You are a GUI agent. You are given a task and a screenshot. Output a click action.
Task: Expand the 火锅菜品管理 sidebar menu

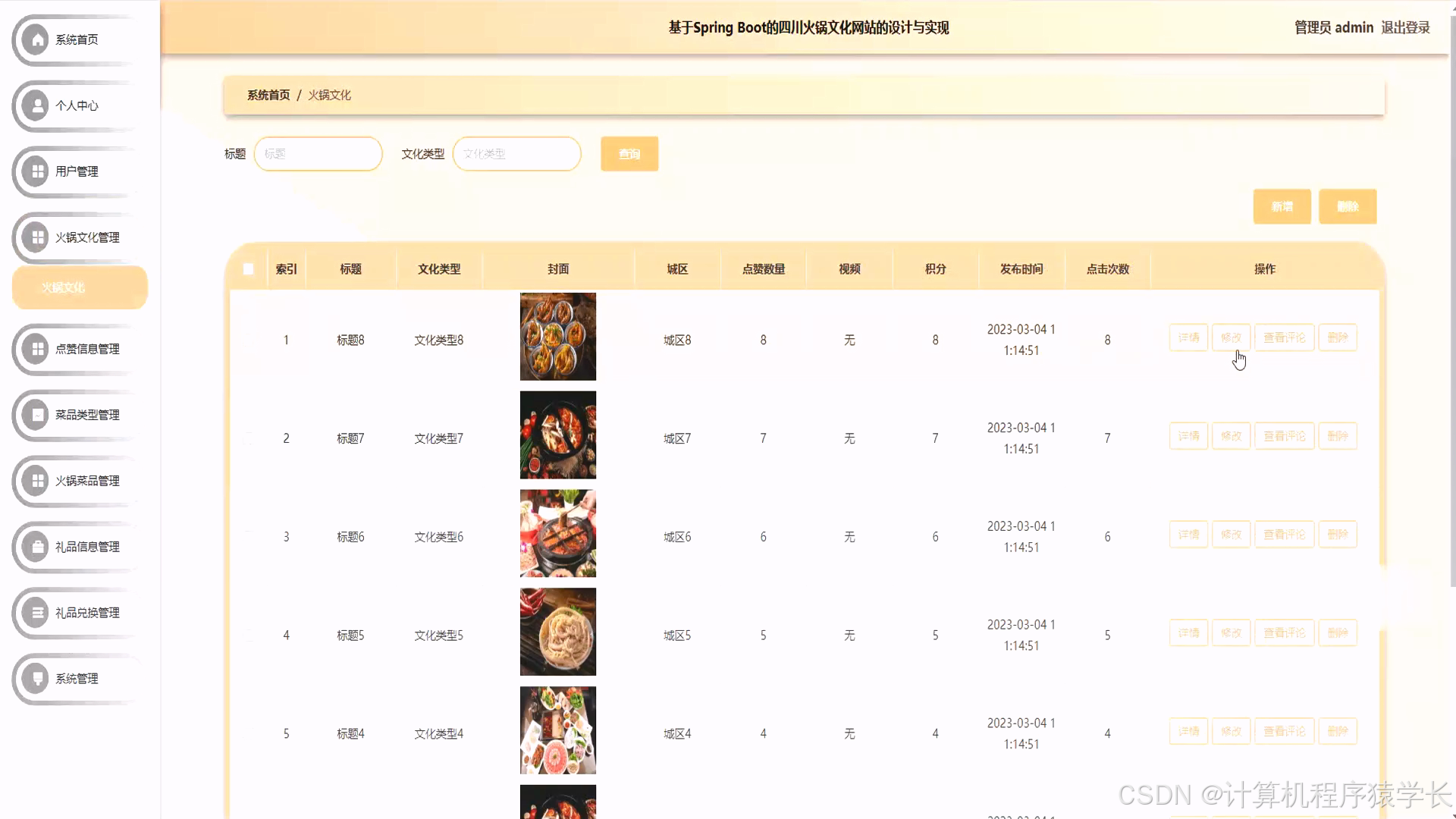pyautogui.click(x=86, y=481)
